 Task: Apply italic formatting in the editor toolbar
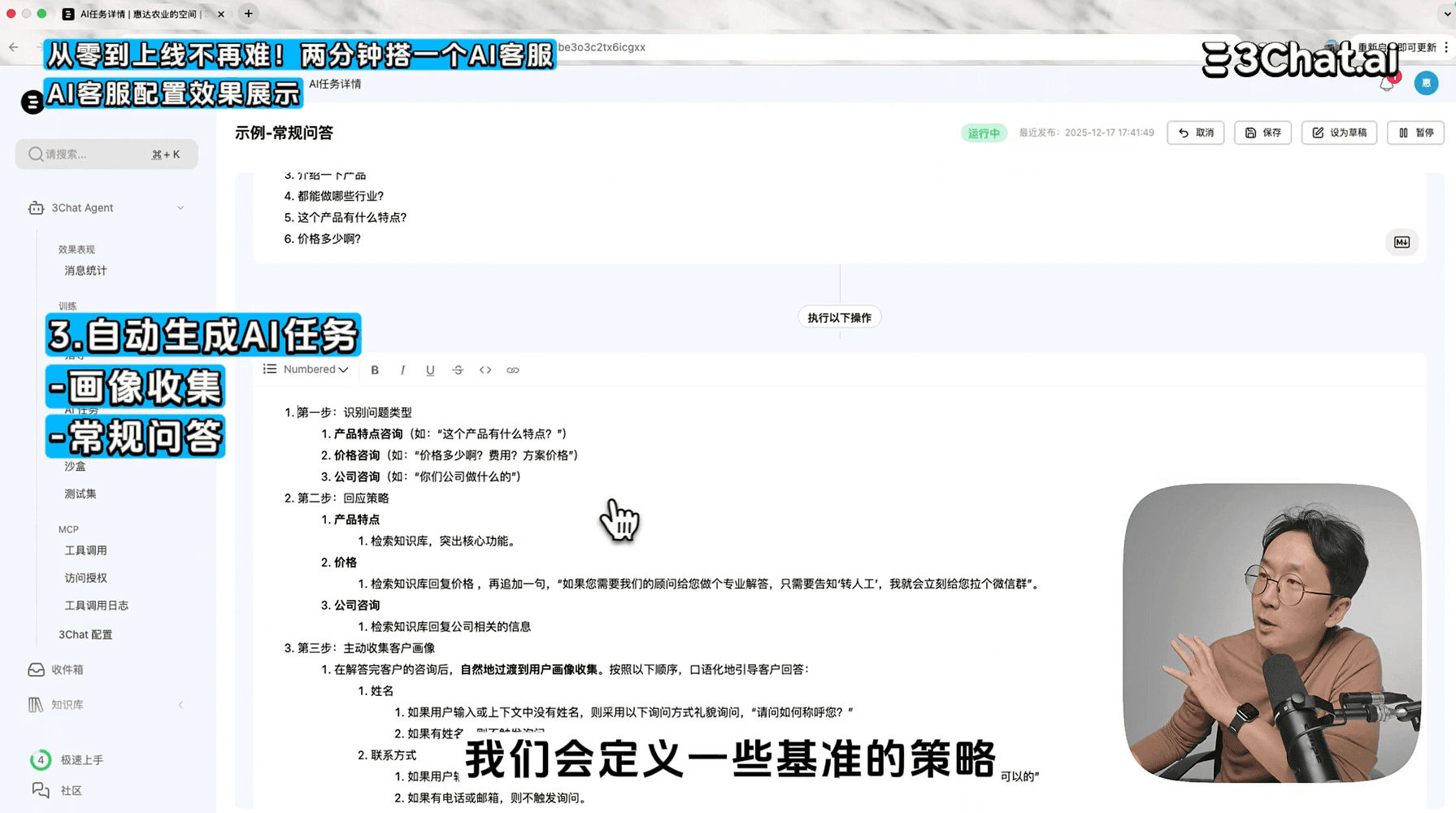pos(402,370)
